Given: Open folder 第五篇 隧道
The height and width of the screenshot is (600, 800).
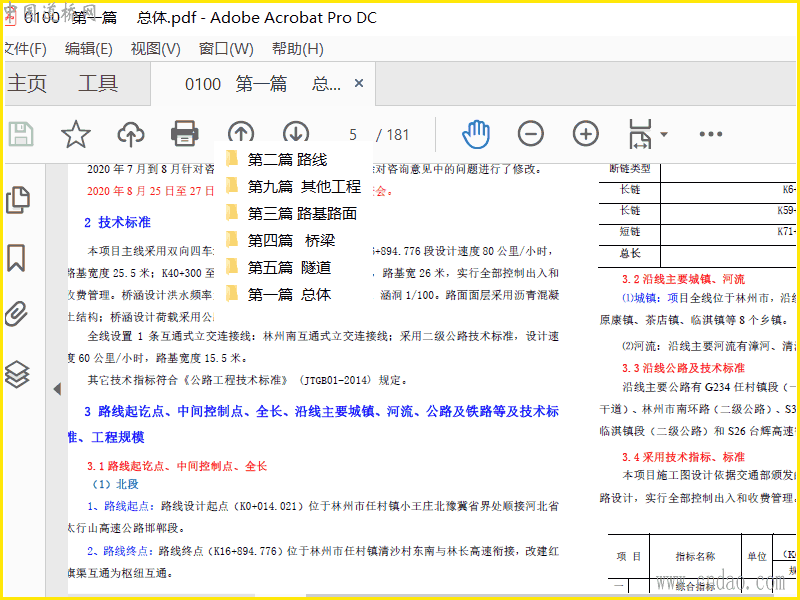Looking at the screenshot, I should tap(289, 267).
